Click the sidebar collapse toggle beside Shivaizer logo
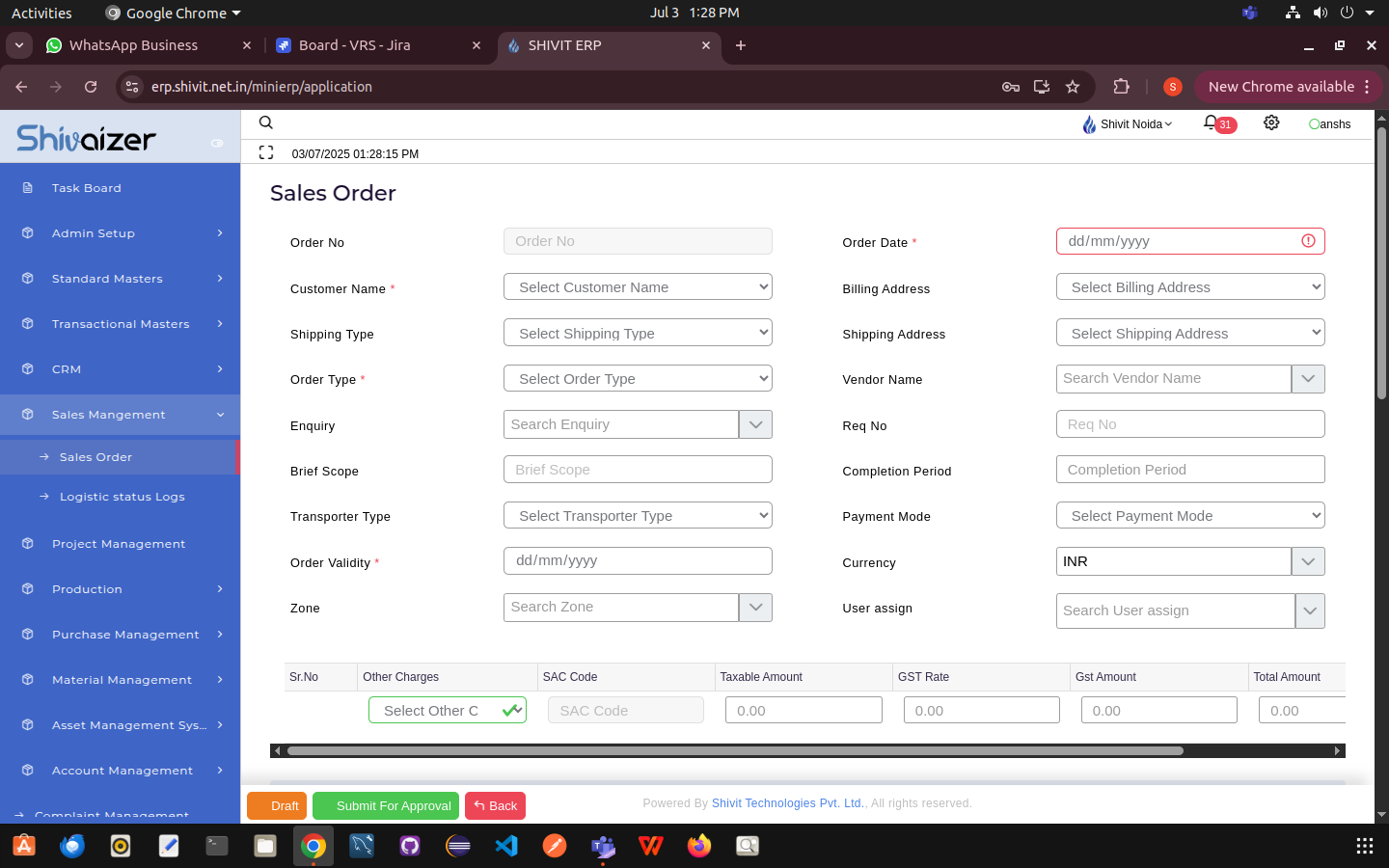Viewport: 1389px width, 868px height. (x=217, y=143)
